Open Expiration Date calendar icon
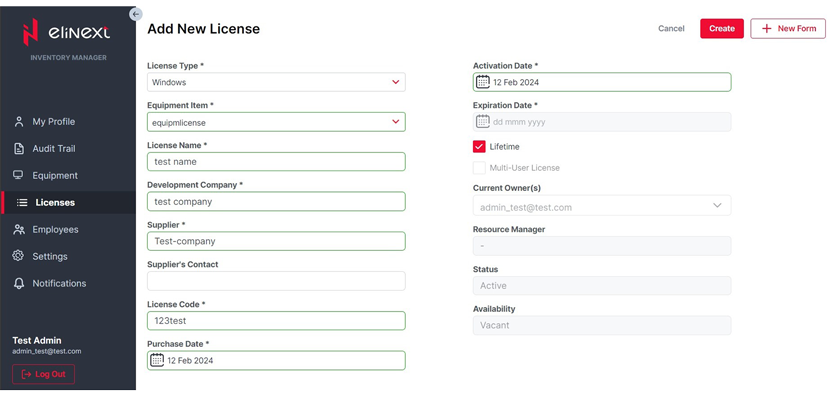This screenshot has height=396, width=834. (482, 122)
